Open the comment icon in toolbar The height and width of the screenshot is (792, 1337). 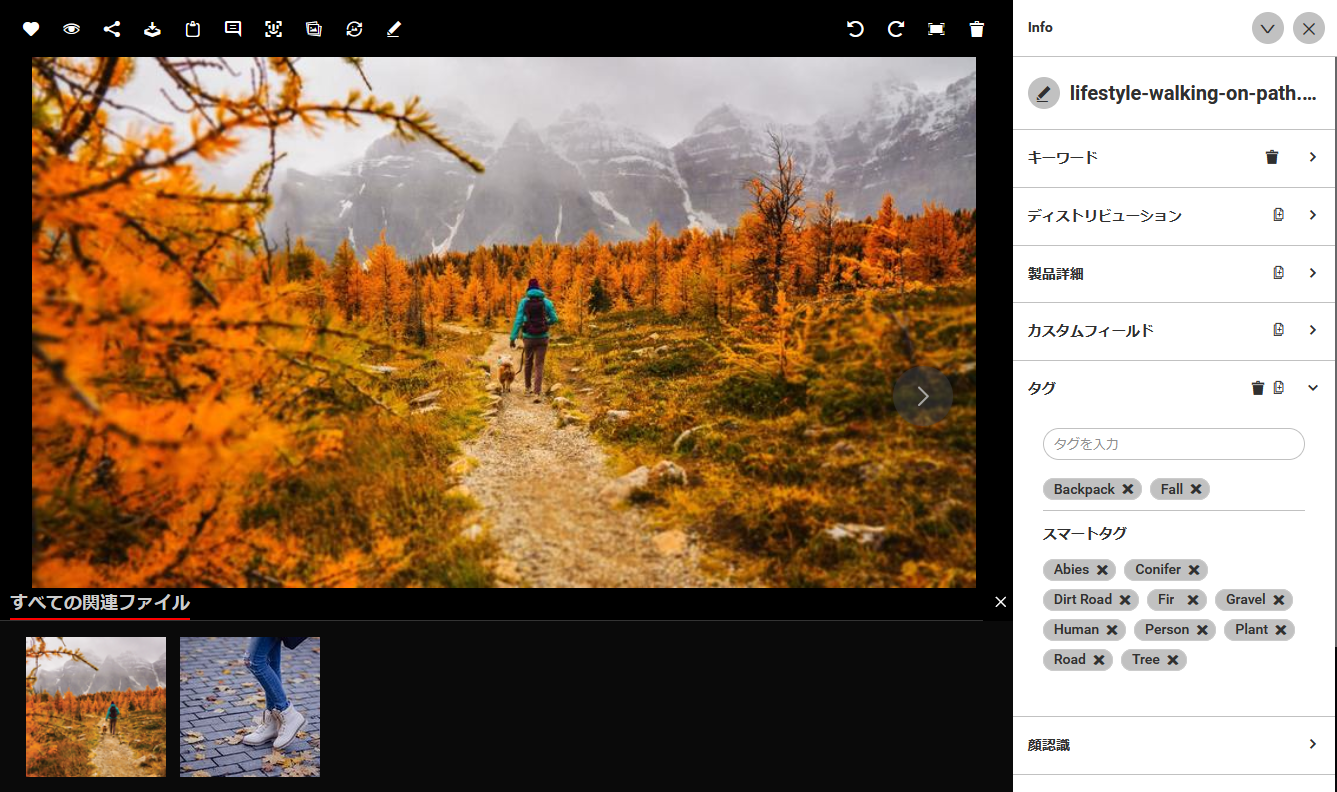click(x=233, y=29)
